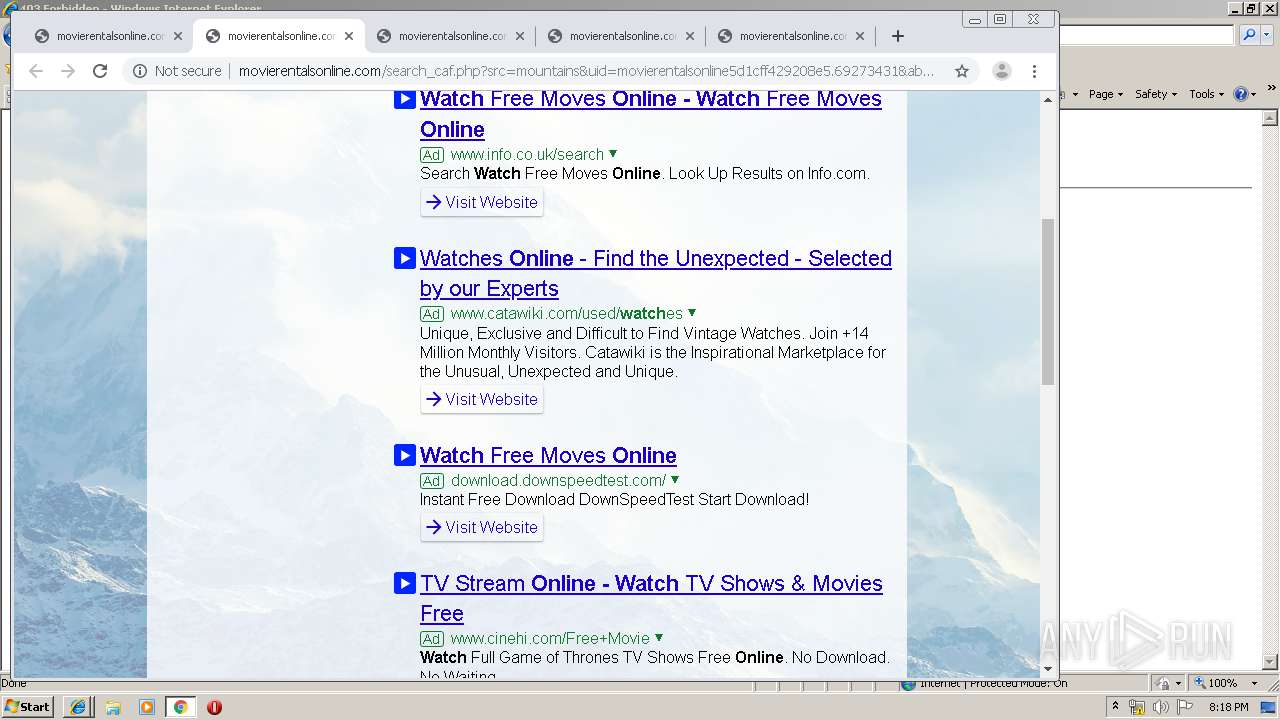Click the www.cinehi.com/Free+Movie URL
The width and height of the screenshot is (1280, 720).
(x=550, y=638)
